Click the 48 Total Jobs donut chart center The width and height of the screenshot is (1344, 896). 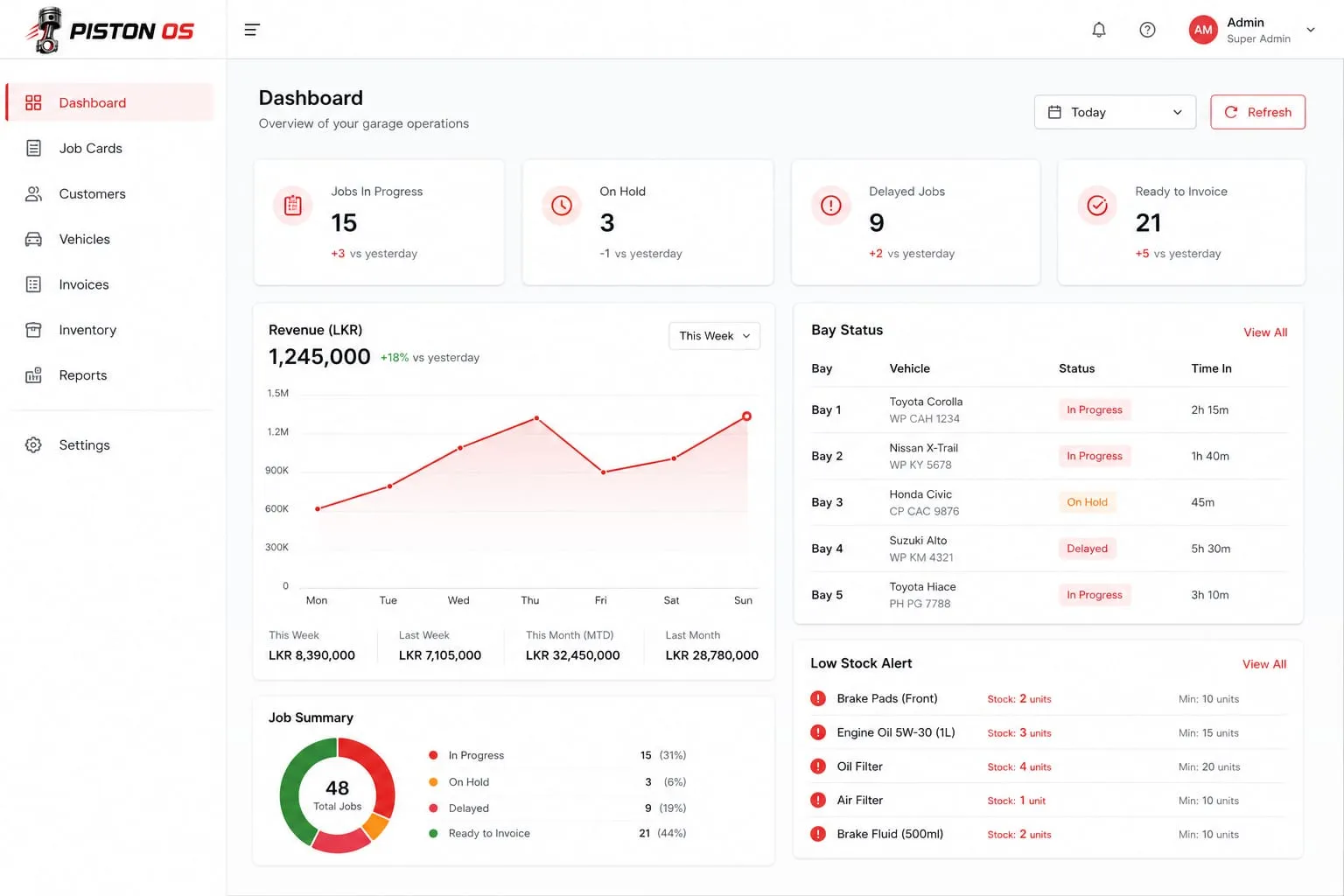pos(337,795)
